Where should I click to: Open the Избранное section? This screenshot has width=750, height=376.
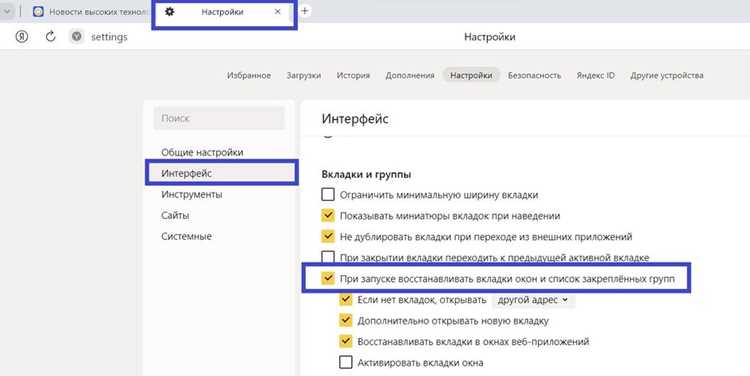pyautogui.click(x=249, y=75)
